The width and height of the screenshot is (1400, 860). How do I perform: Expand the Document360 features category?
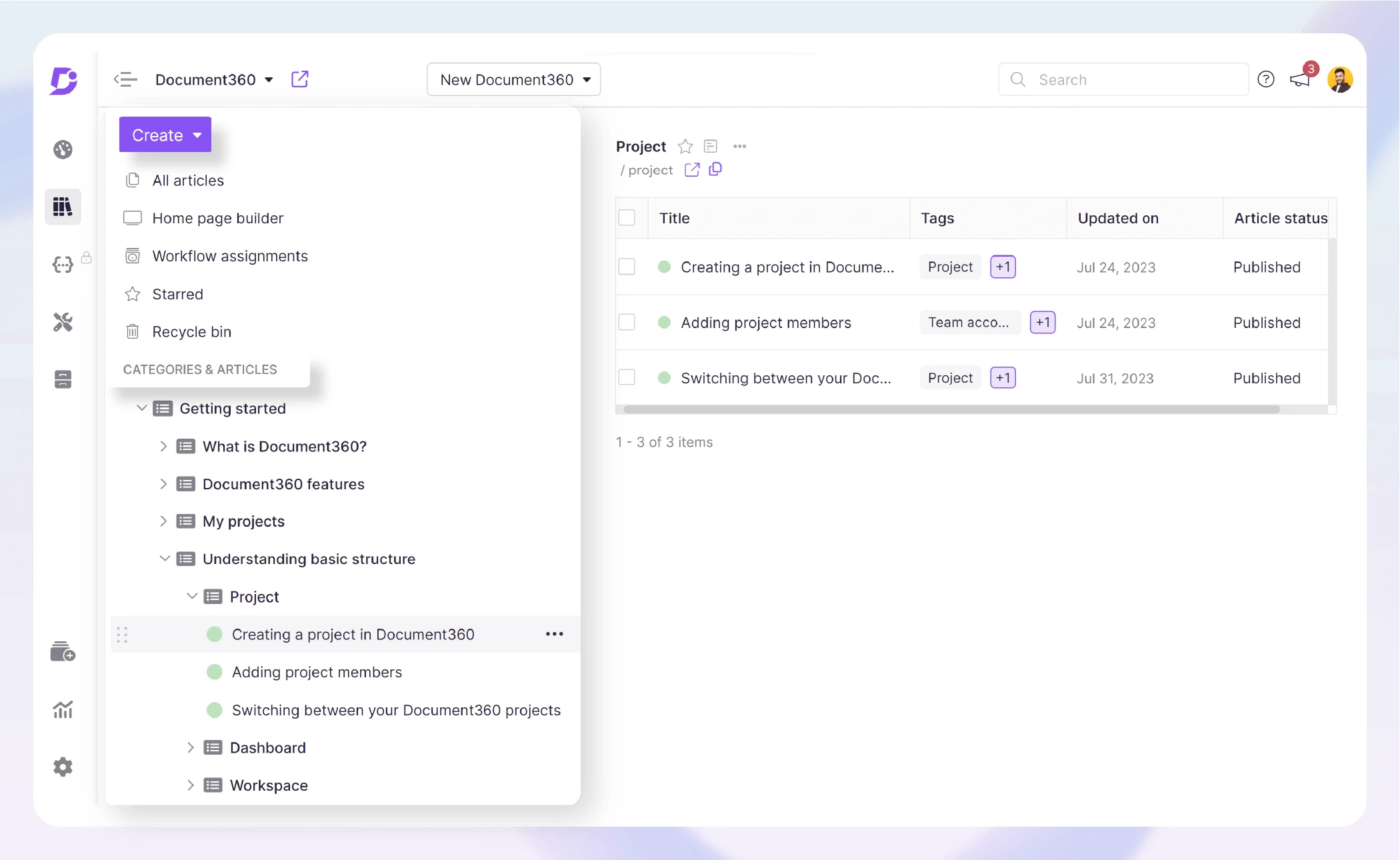[x=163, y=484]
